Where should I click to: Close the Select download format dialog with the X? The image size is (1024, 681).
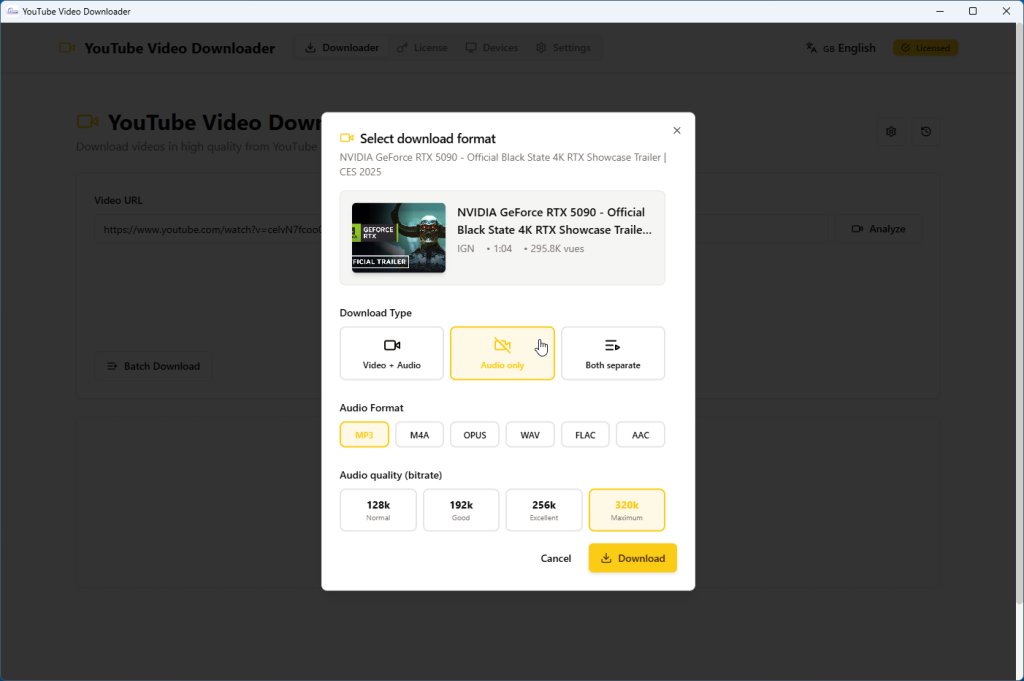point(676,130)
